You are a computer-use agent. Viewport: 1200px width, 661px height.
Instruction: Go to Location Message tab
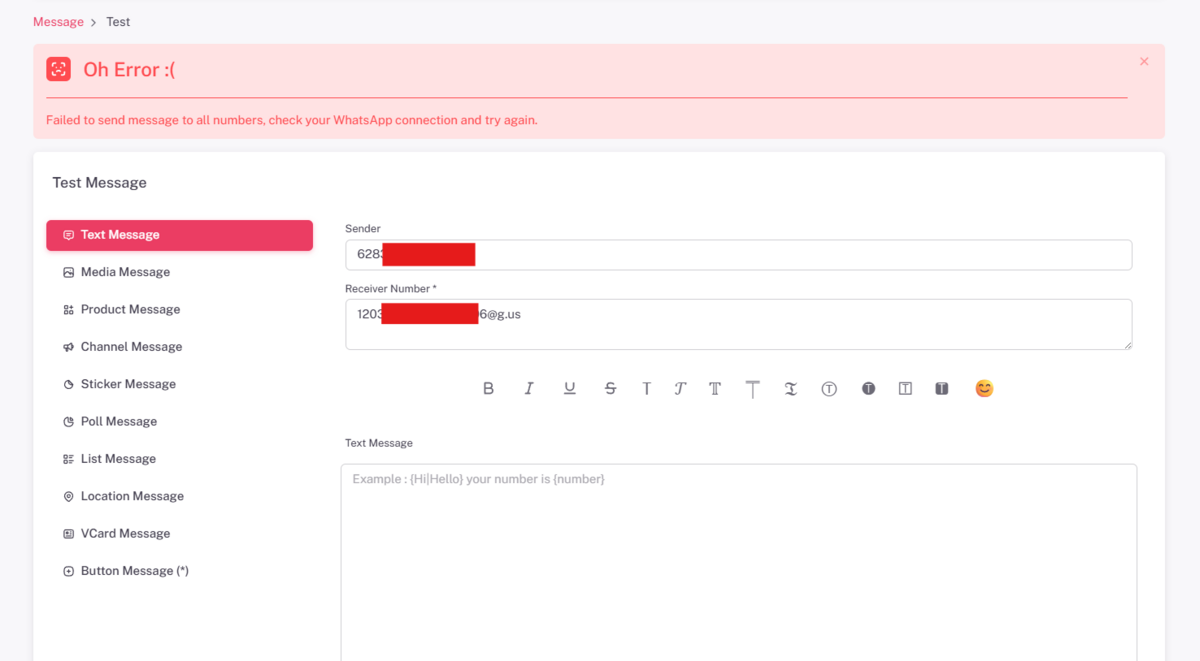(132, 496)
